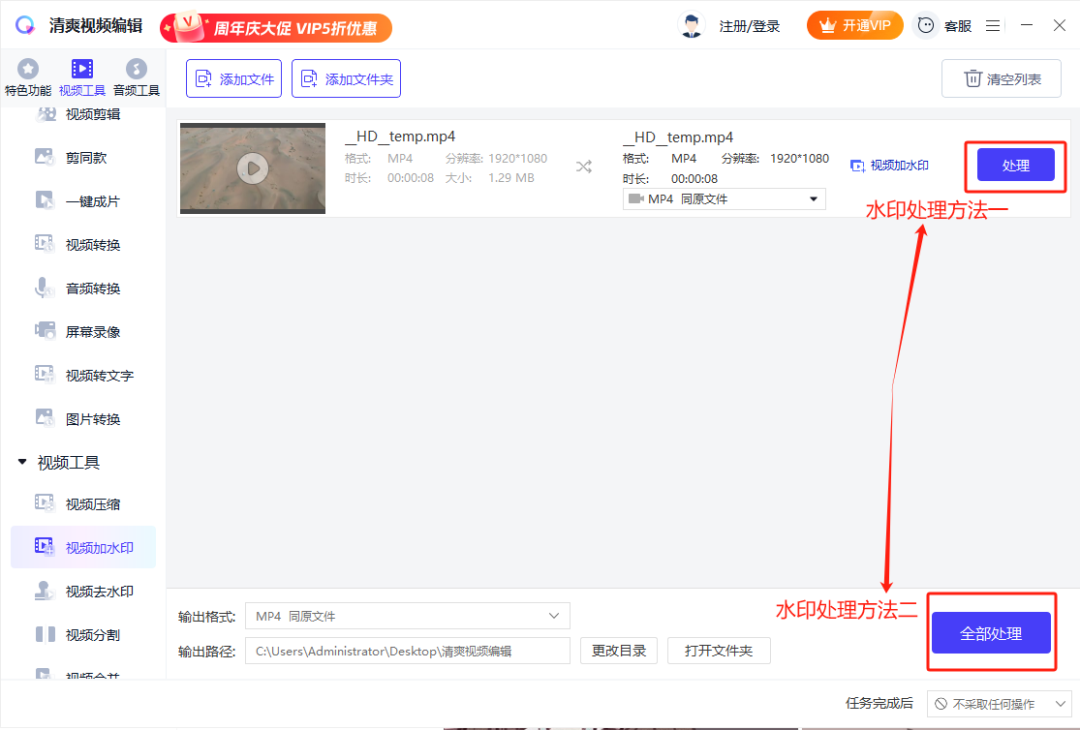Open the 视频去水印 tool
1080x730 pixels.
click(x=82, y=590)
